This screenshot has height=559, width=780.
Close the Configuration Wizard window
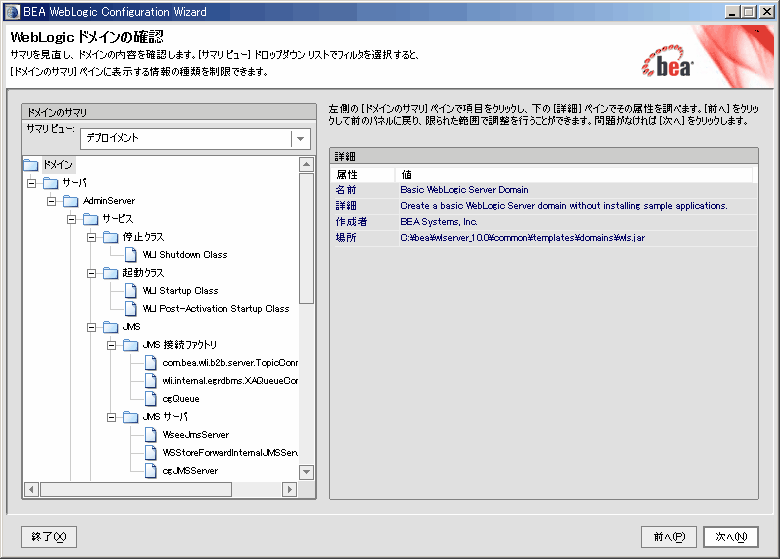point(767,12)
